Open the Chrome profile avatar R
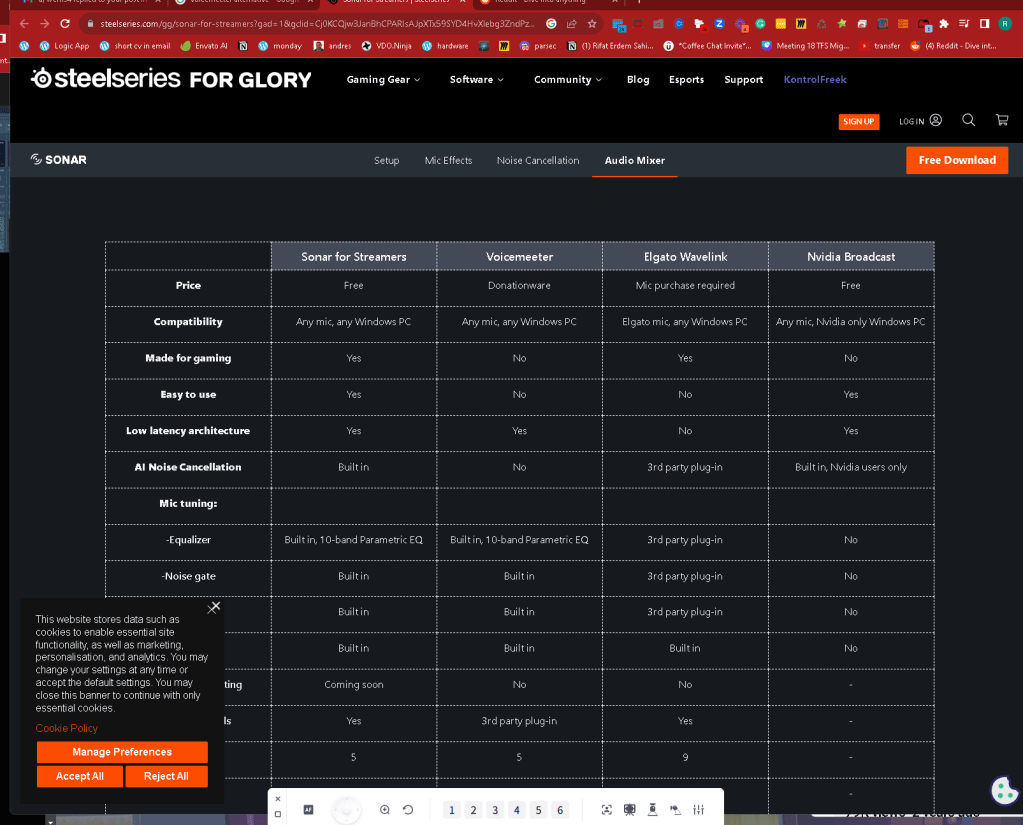Screen dimensions: 1023x825 1005,23
